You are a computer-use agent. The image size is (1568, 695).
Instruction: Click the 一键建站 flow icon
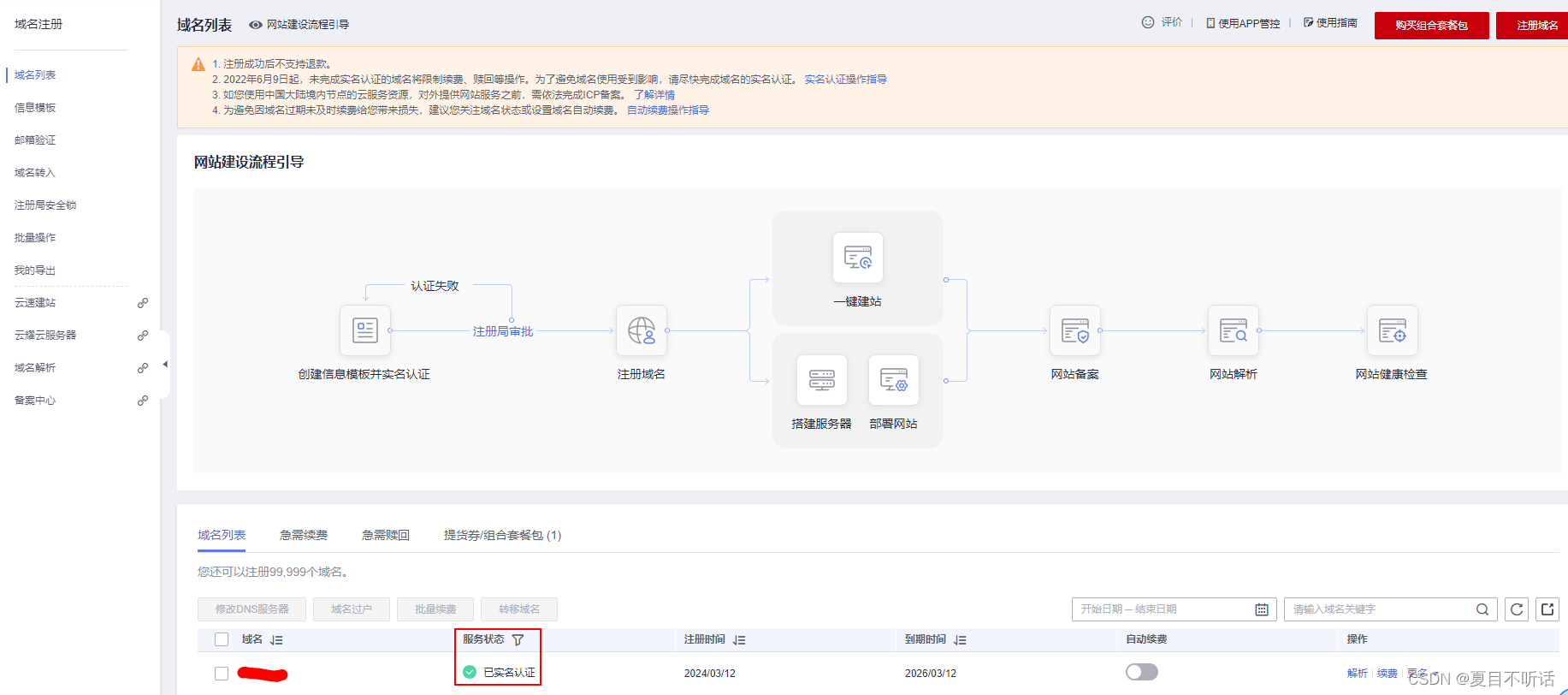858,258
